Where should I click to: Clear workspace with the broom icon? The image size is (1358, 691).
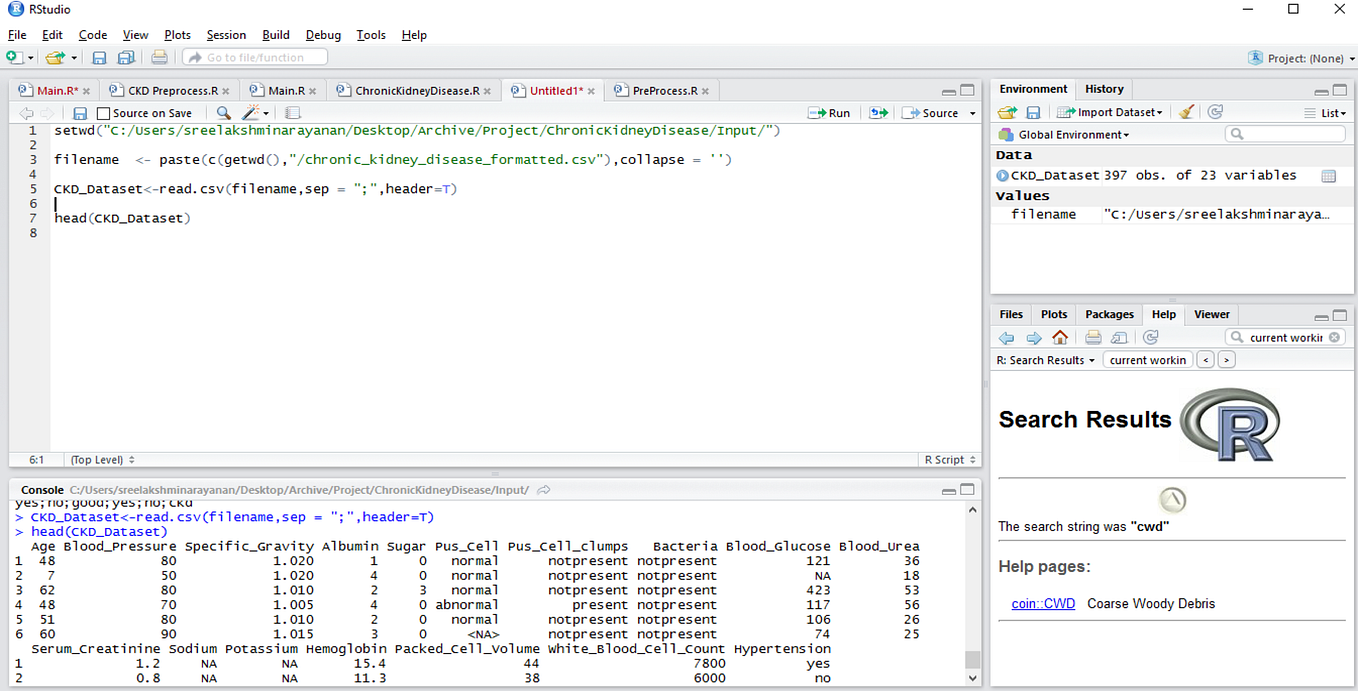click(x=1186, y=112)
